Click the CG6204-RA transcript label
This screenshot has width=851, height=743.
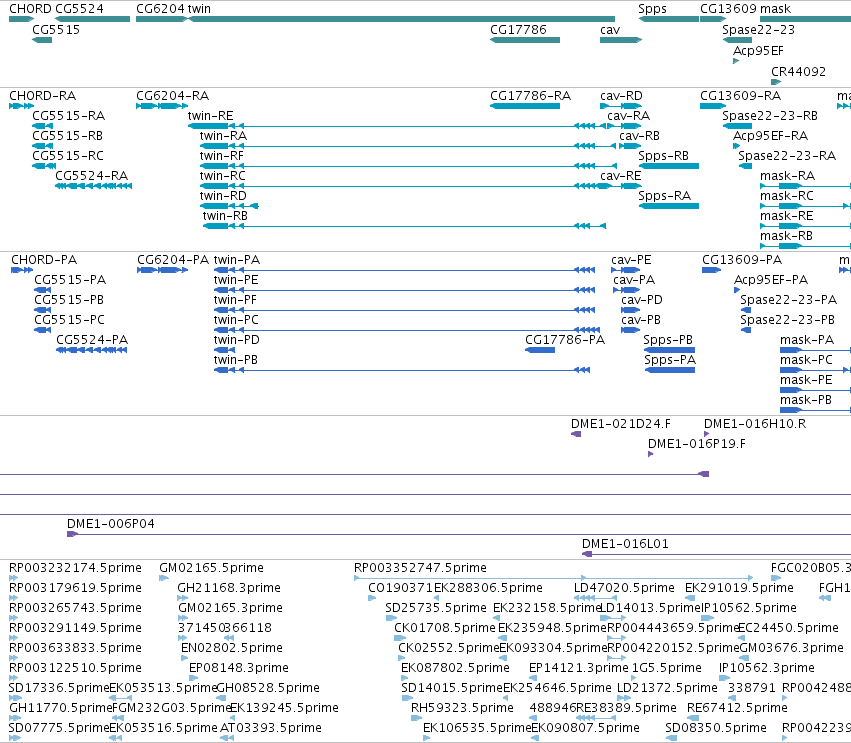(173, 96)
